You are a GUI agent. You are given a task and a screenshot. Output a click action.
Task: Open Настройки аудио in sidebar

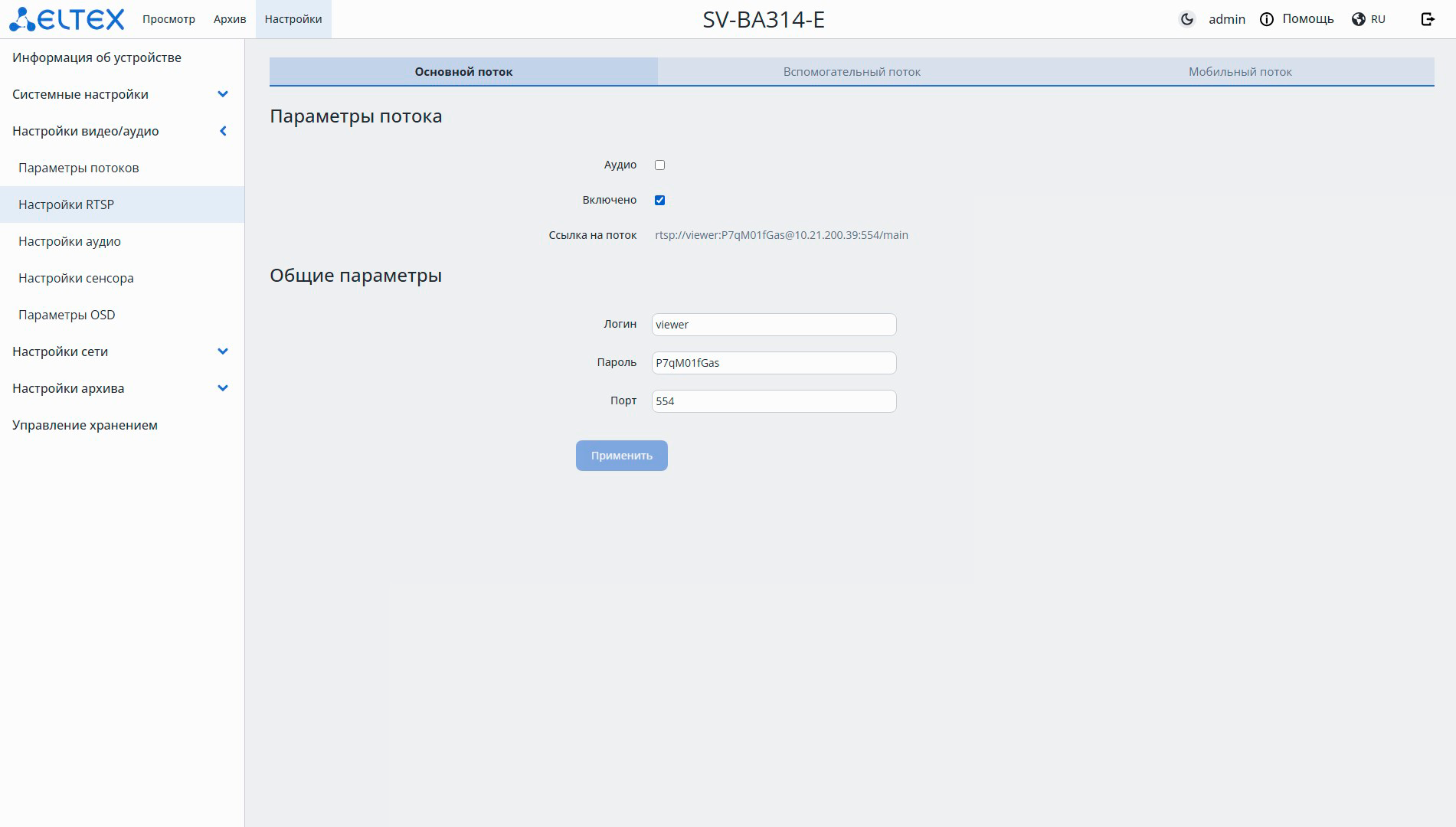click(x=123, y=241)
